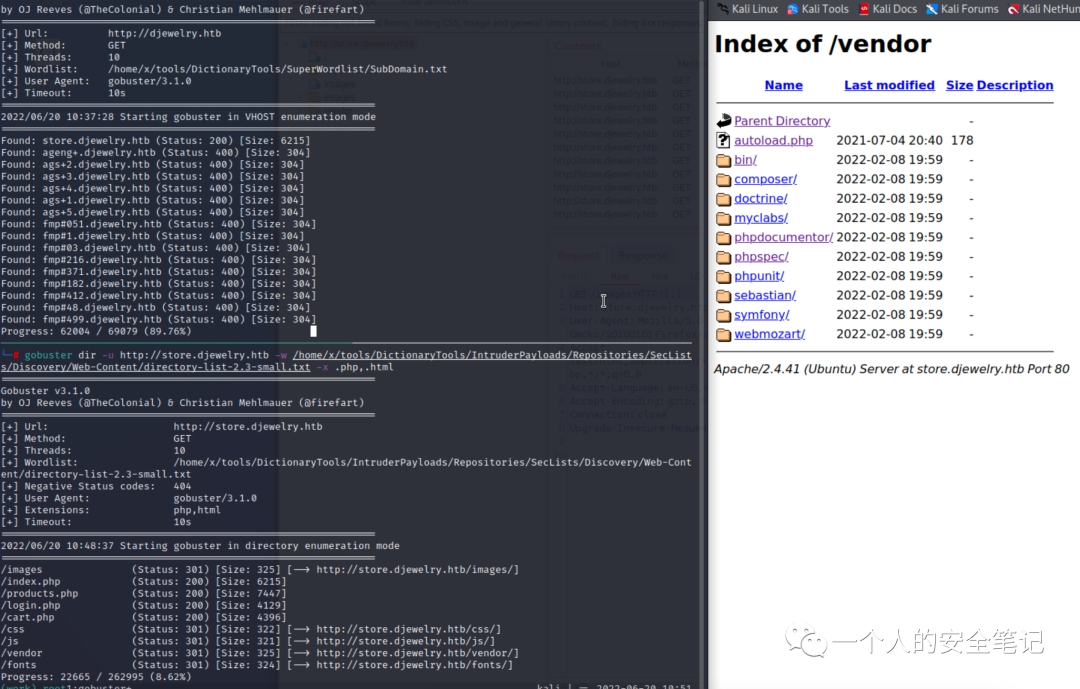Open the myclabs/ directory link
Screen dimensions: 1080x689
pyautogui.click(x=760, y=218)
